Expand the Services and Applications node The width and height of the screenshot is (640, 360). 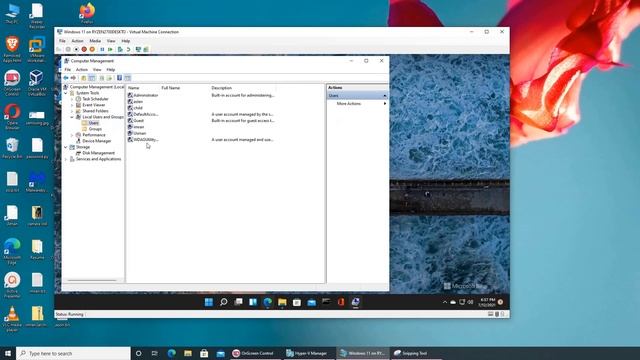(66, 159)
